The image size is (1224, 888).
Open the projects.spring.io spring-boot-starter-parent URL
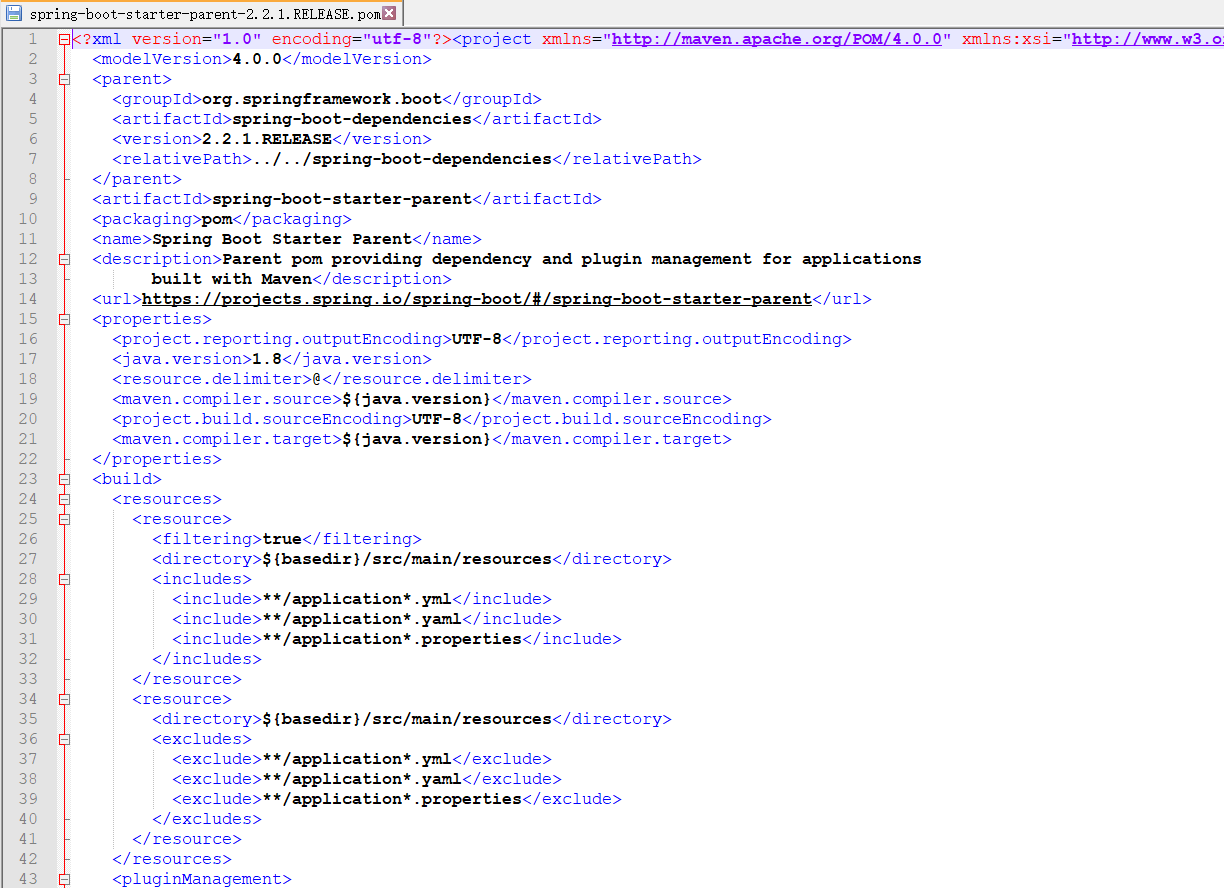point(477,299)
